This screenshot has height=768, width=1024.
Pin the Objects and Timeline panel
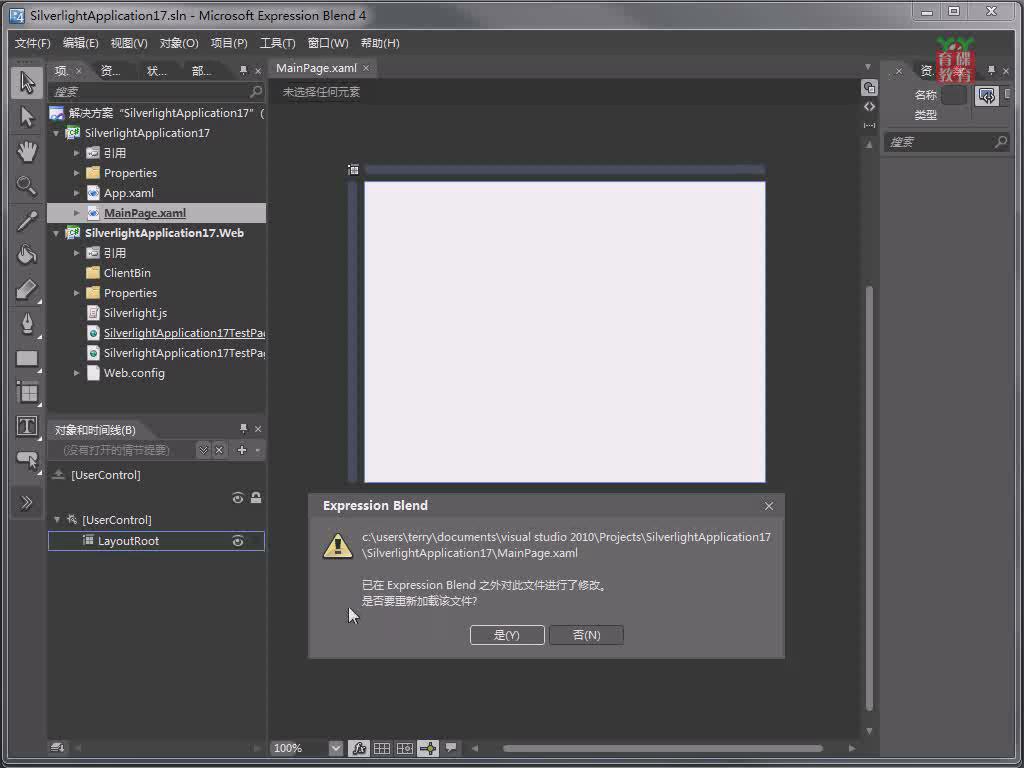coord(243,428)
